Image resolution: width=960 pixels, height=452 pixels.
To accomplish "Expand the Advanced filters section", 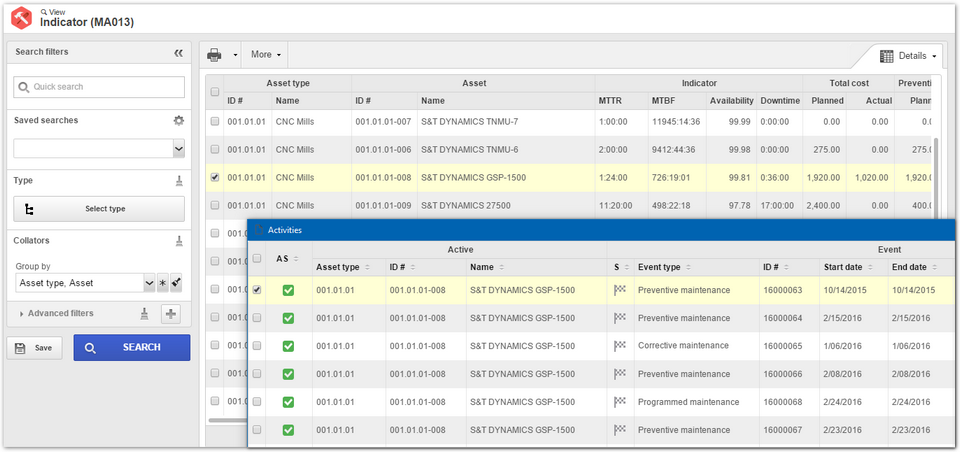I will pyautogui.click(x=56, y=314).
